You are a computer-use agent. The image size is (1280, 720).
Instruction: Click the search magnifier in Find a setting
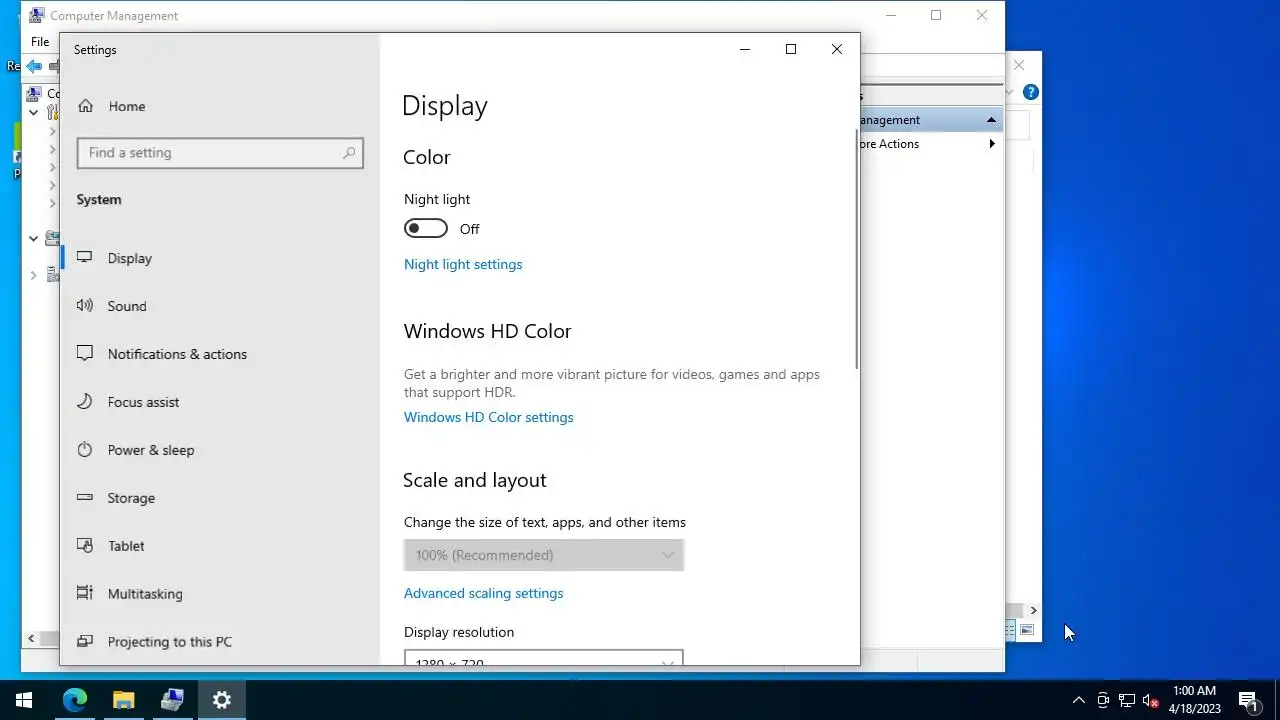tap(349, 153)
